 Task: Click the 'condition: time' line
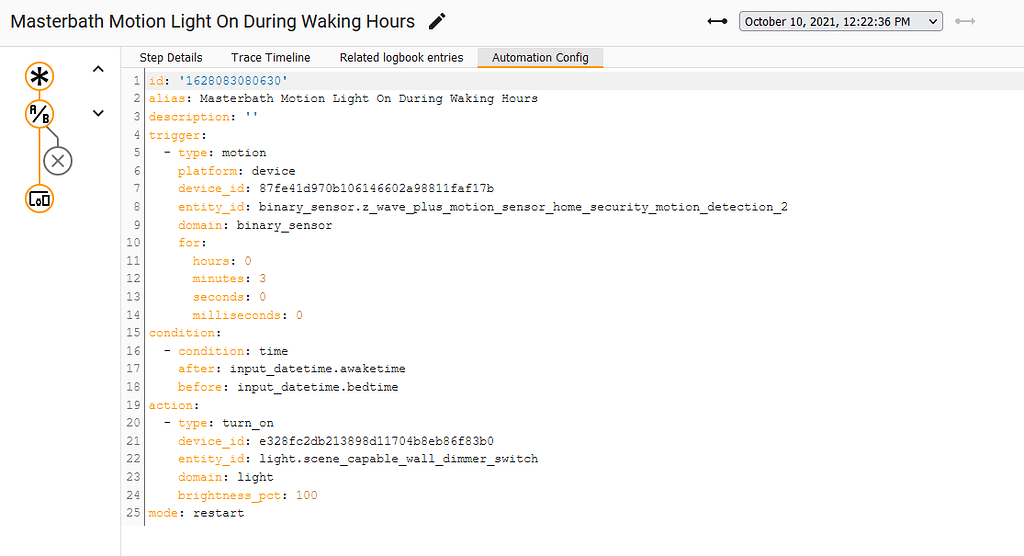(x=226, y=352)
